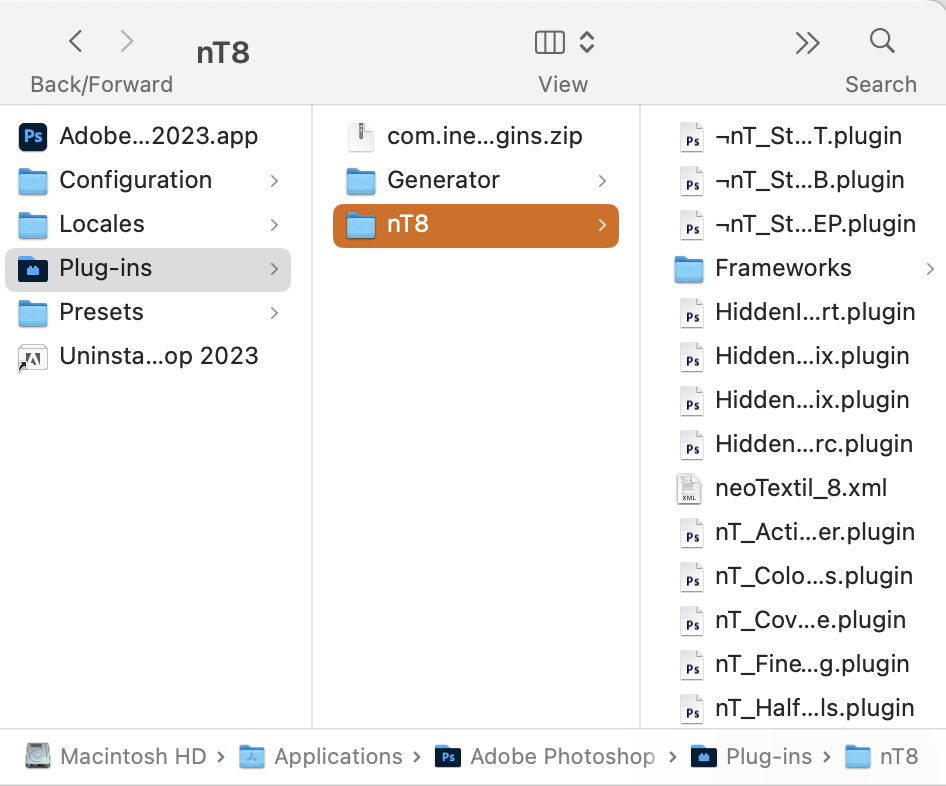Click the nT8 window title
This screenshot has width=946, height=786.
click(x=223, y=52)
